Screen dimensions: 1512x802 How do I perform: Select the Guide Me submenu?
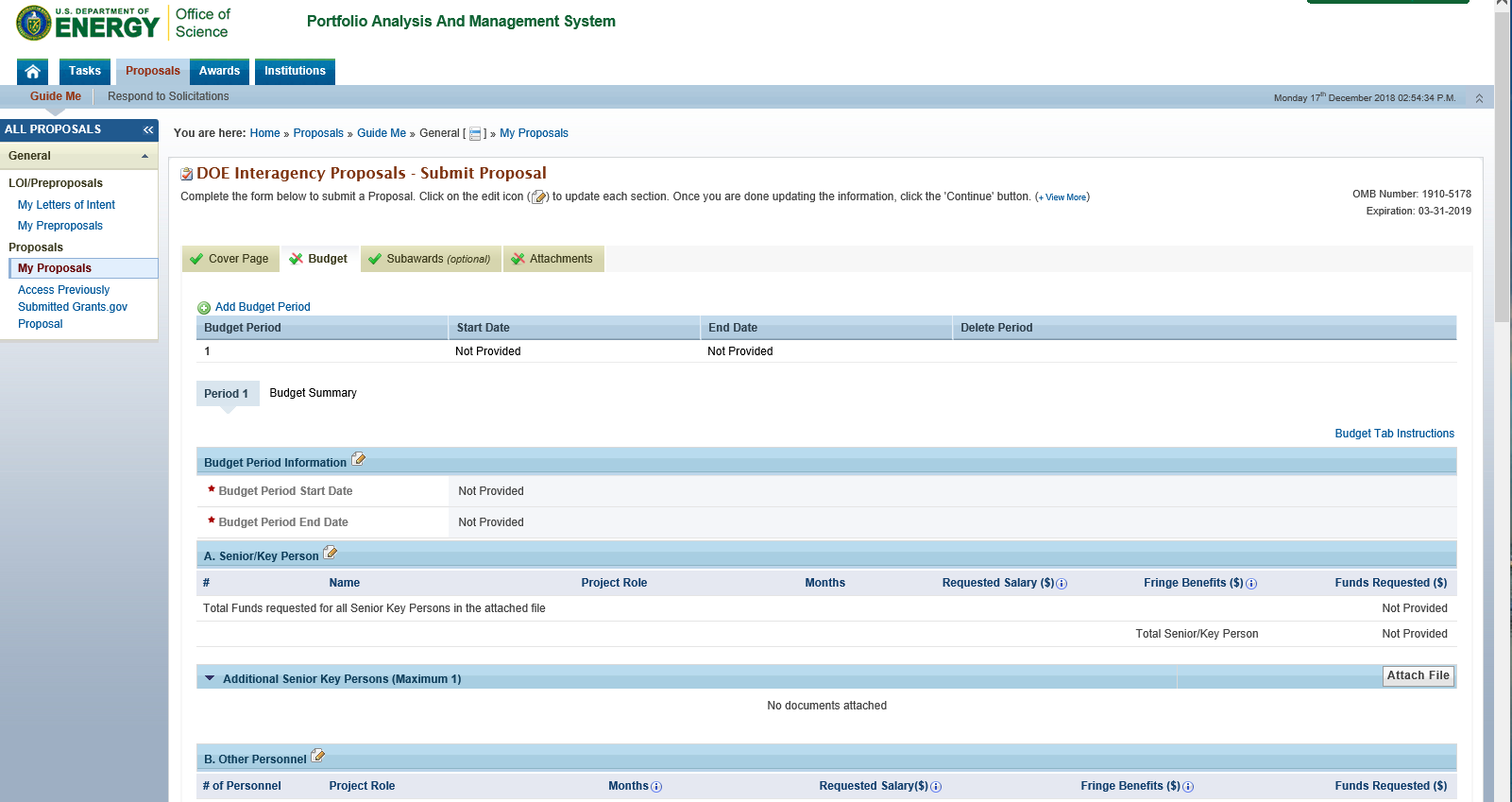(56, 96)
